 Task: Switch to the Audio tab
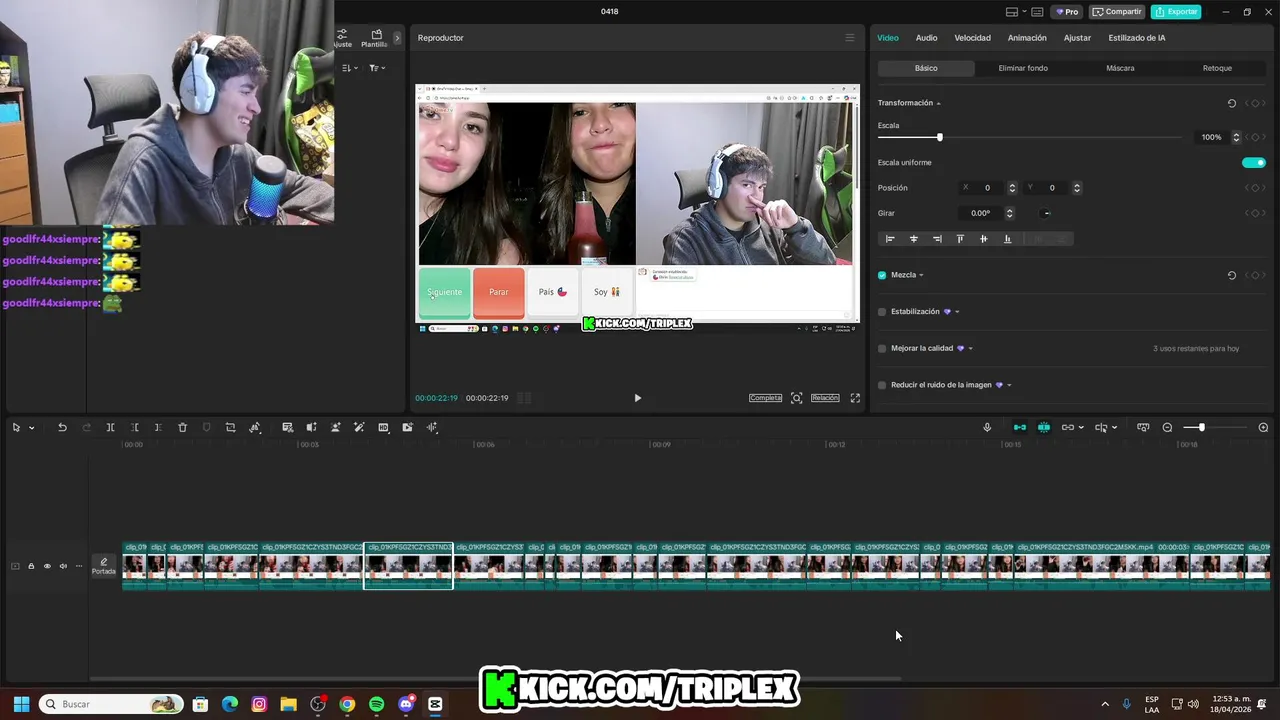926,38
